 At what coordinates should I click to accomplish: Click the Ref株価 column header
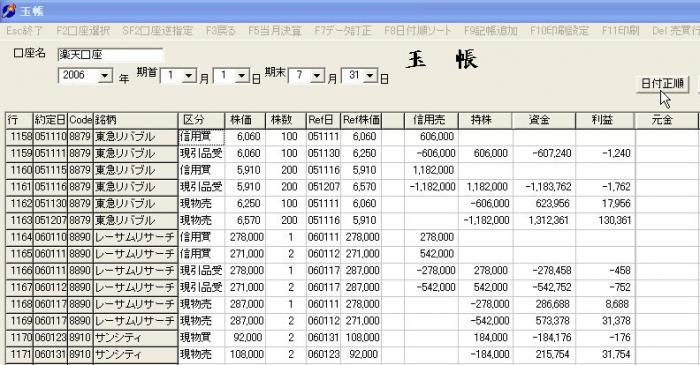click(x=361, y=120)
